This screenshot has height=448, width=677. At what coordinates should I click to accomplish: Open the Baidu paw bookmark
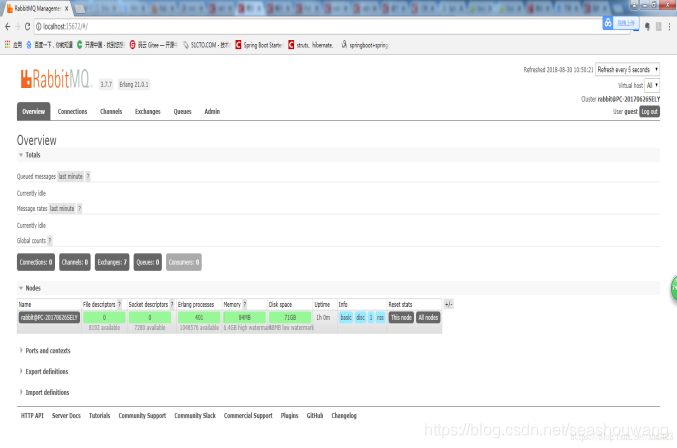click(x=29, y=44)
